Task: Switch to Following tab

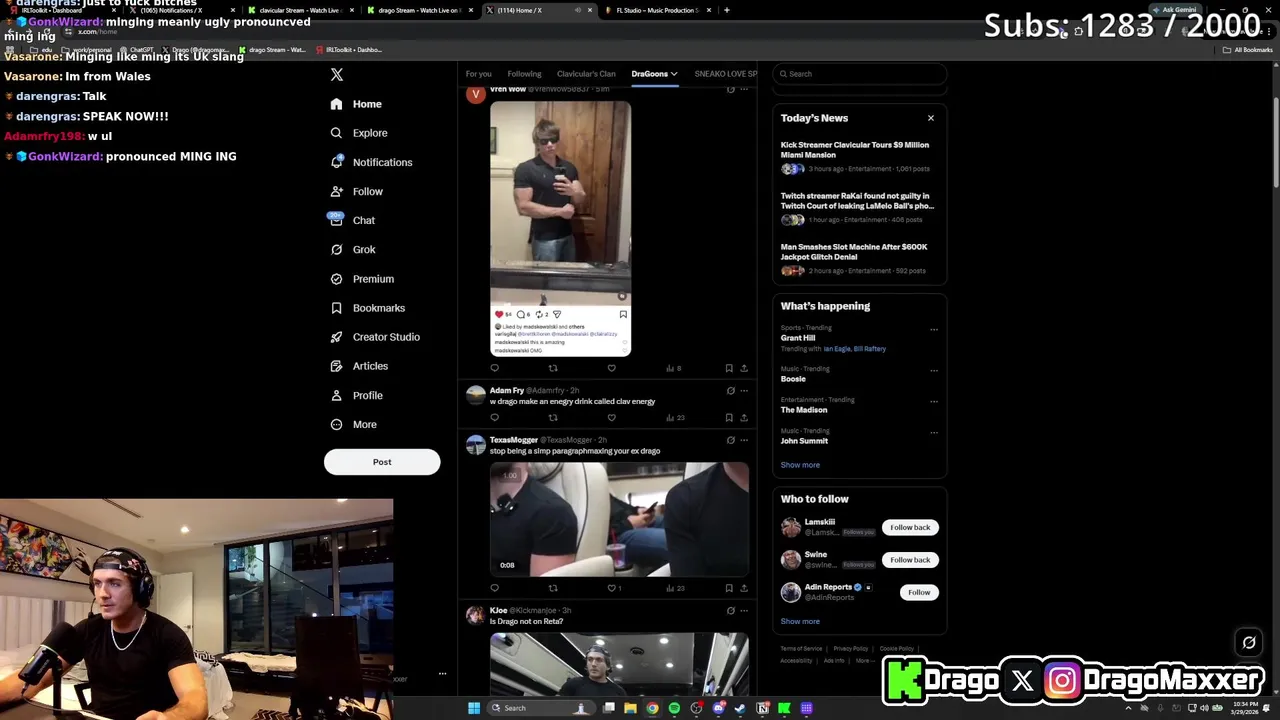Action: (524, 74)
